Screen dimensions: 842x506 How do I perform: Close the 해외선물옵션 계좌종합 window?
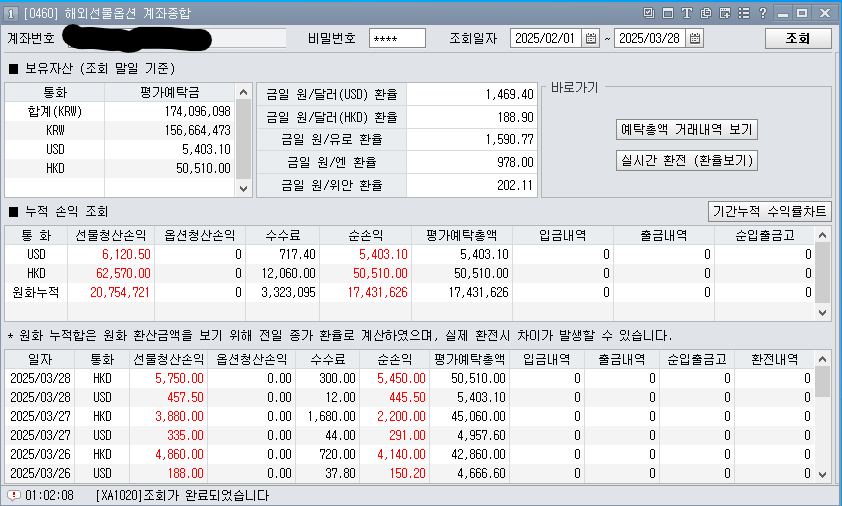(825, 13)
